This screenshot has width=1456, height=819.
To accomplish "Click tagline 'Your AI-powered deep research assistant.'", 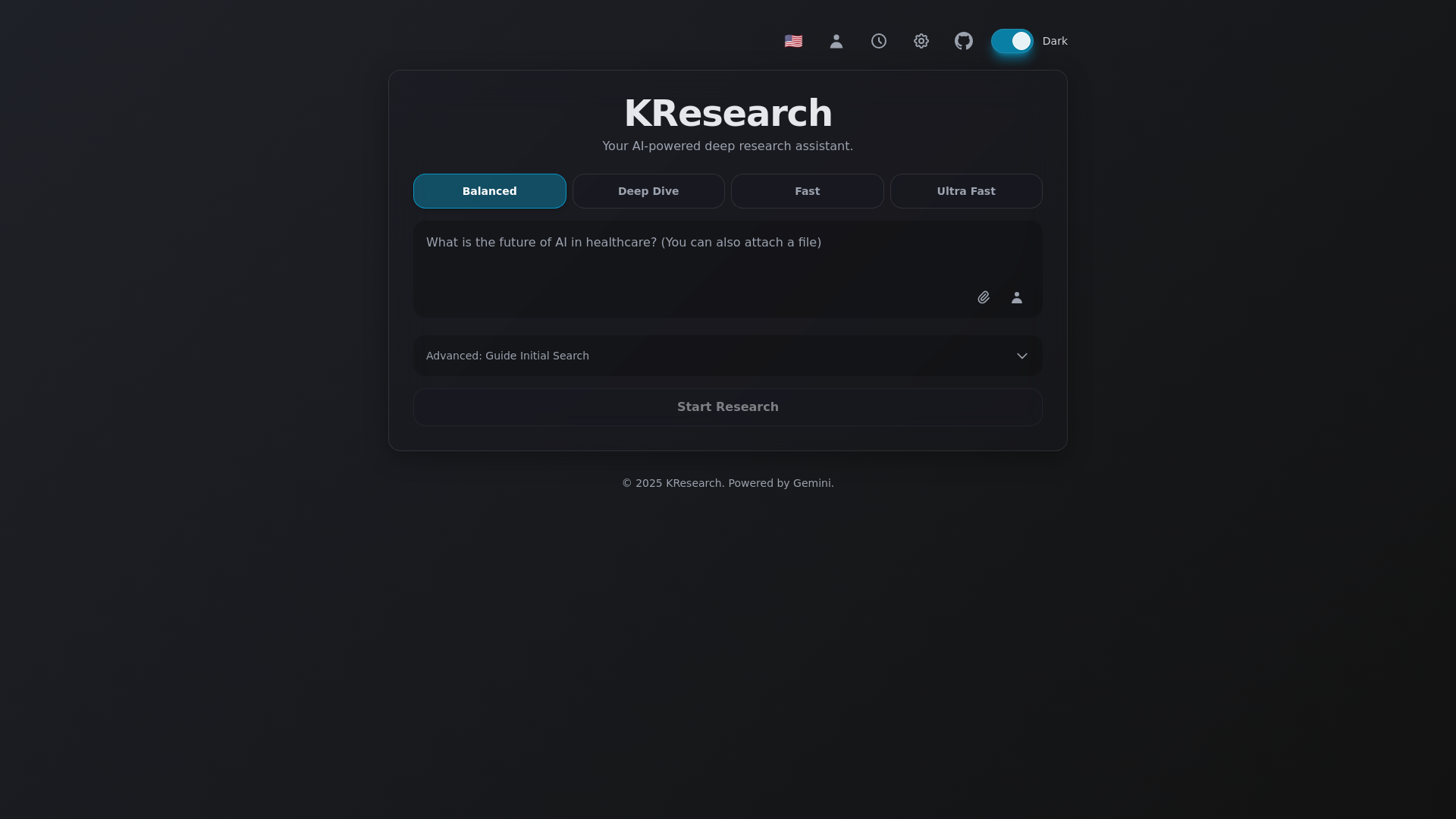I will [x=728, y=146].
